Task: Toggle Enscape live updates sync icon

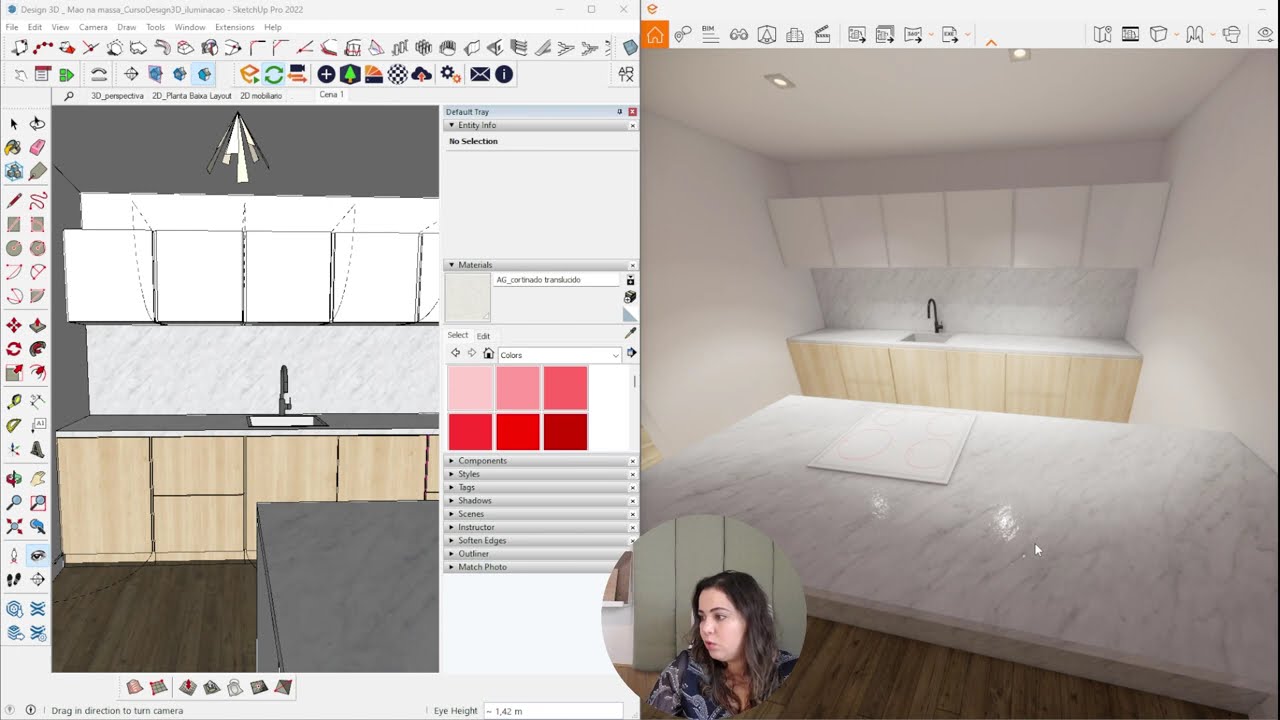Action: (273, 74)
